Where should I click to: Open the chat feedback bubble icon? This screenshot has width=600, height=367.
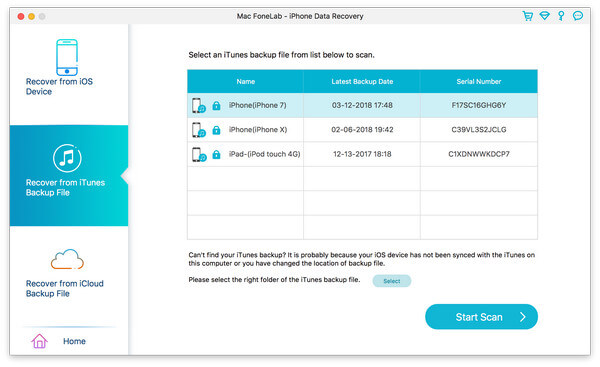(x=578, y=16)
